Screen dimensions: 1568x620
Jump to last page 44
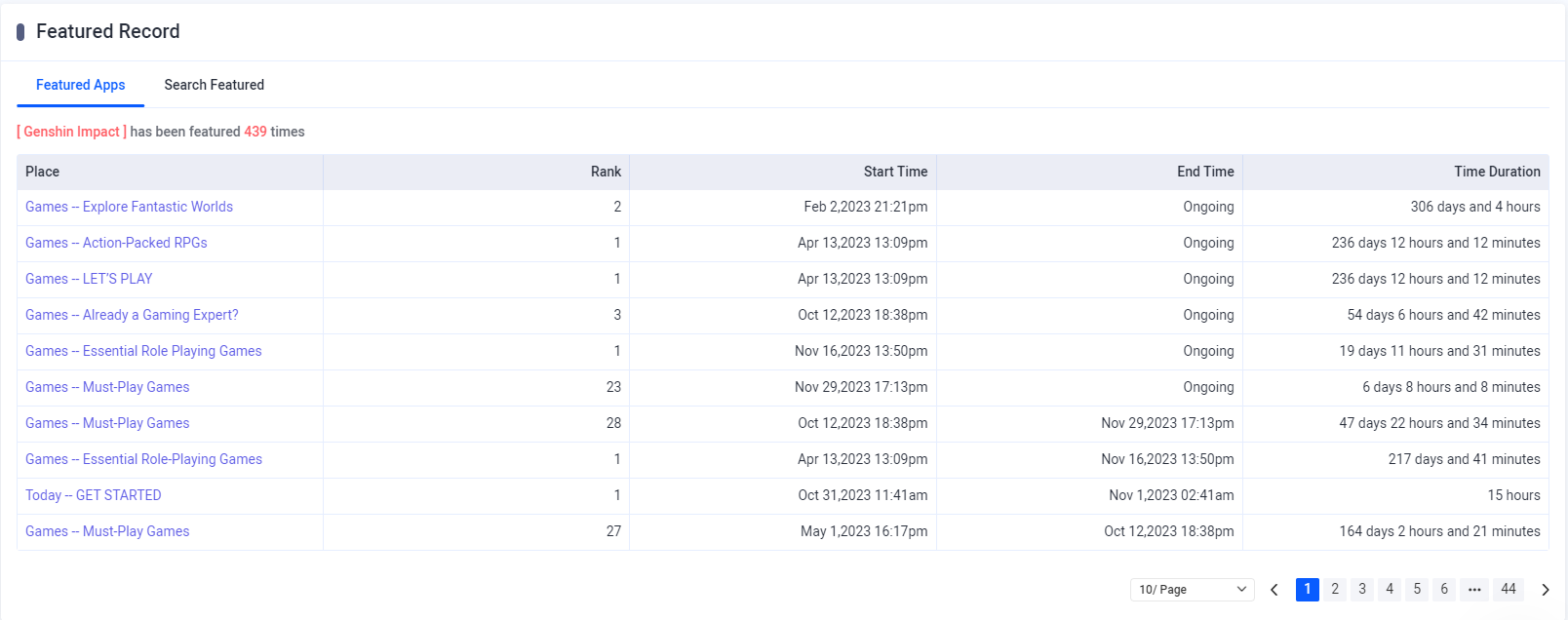pos(1509,589)
